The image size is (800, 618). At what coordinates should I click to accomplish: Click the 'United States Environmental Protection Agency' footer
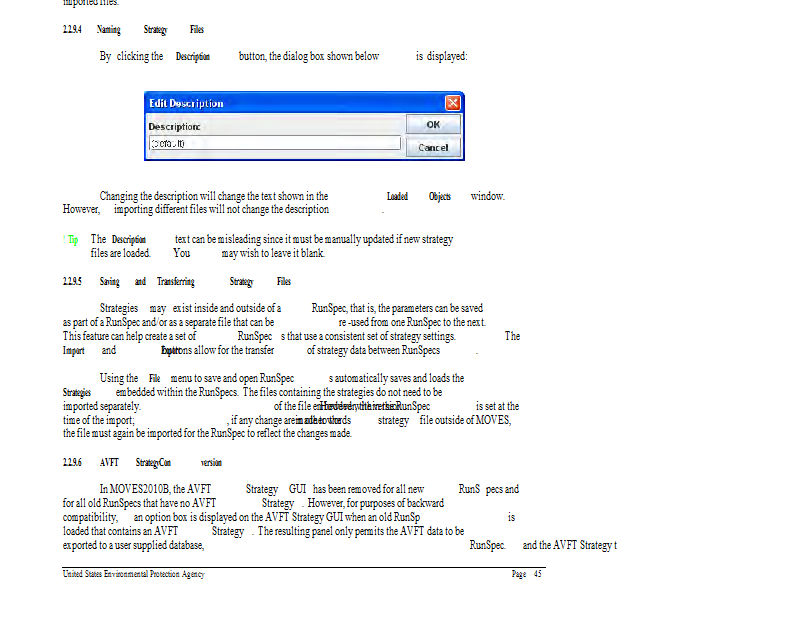tap(133, 575)
